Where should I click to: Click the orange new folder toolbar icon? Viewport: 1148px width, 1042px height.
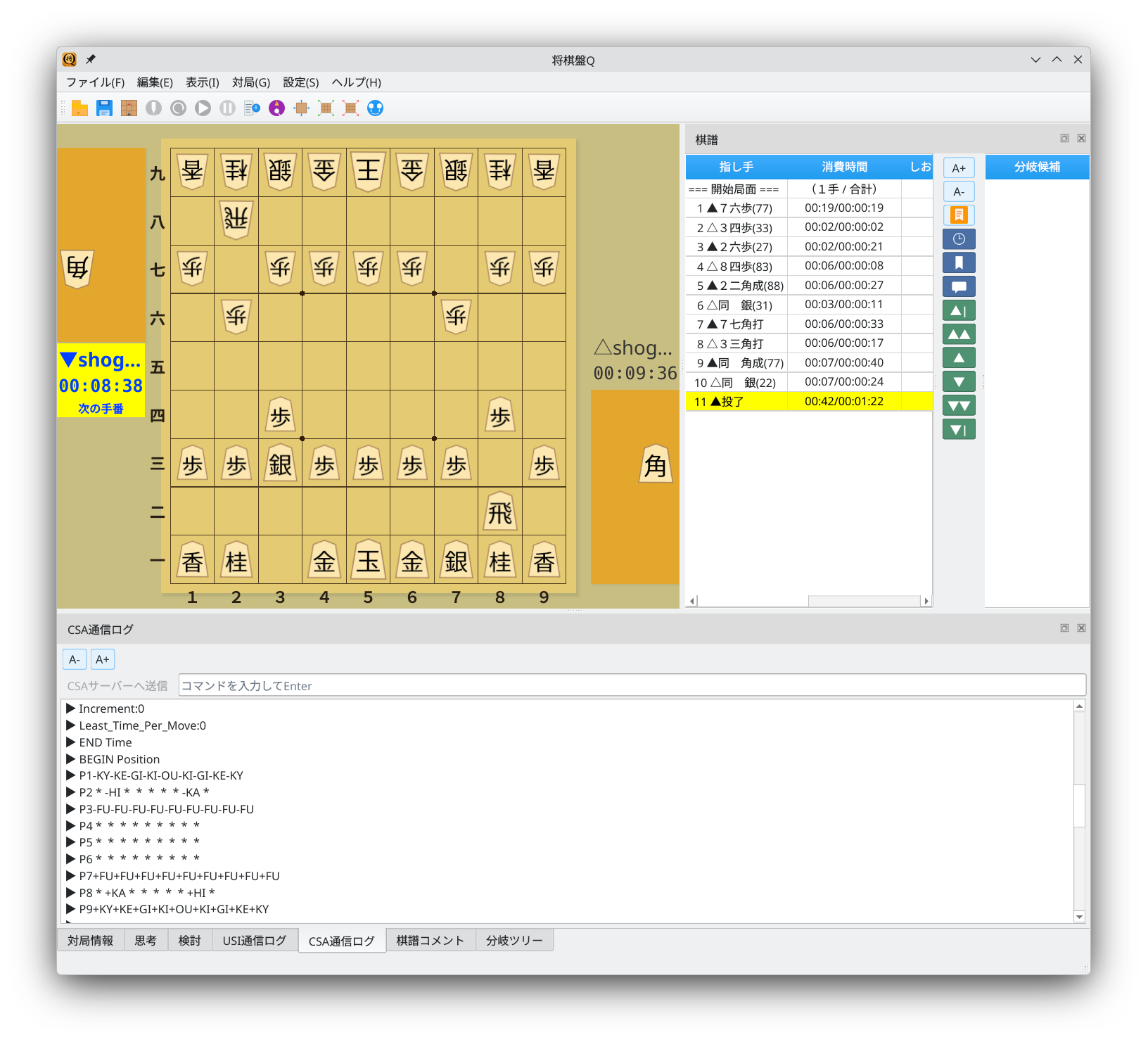click(x=80, y=108)
